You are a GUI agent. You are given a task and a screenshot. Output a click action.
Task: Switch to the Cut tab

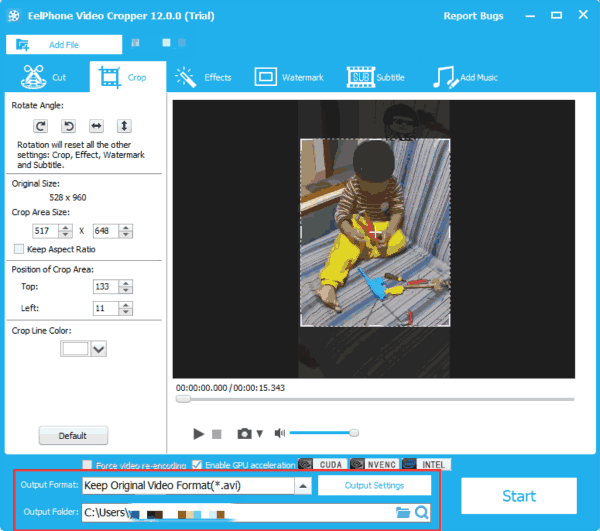click(x=44, y=77)
